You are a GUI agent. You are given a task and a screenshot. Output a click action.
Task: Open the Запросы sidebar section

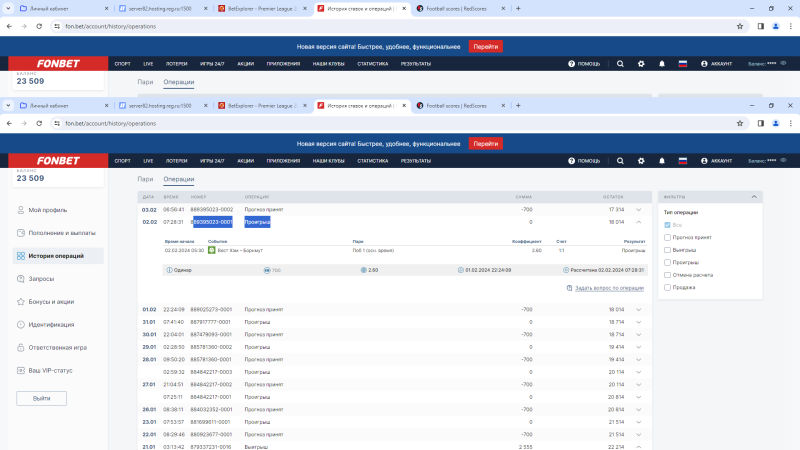41,278
